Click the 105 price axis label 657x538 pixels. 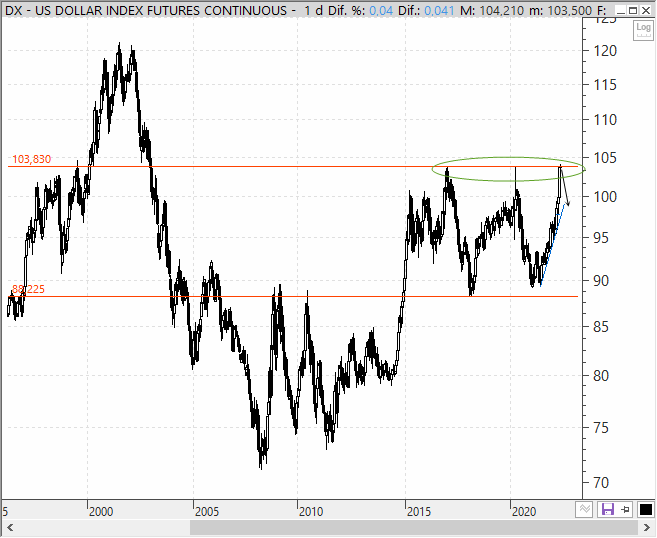605,158
